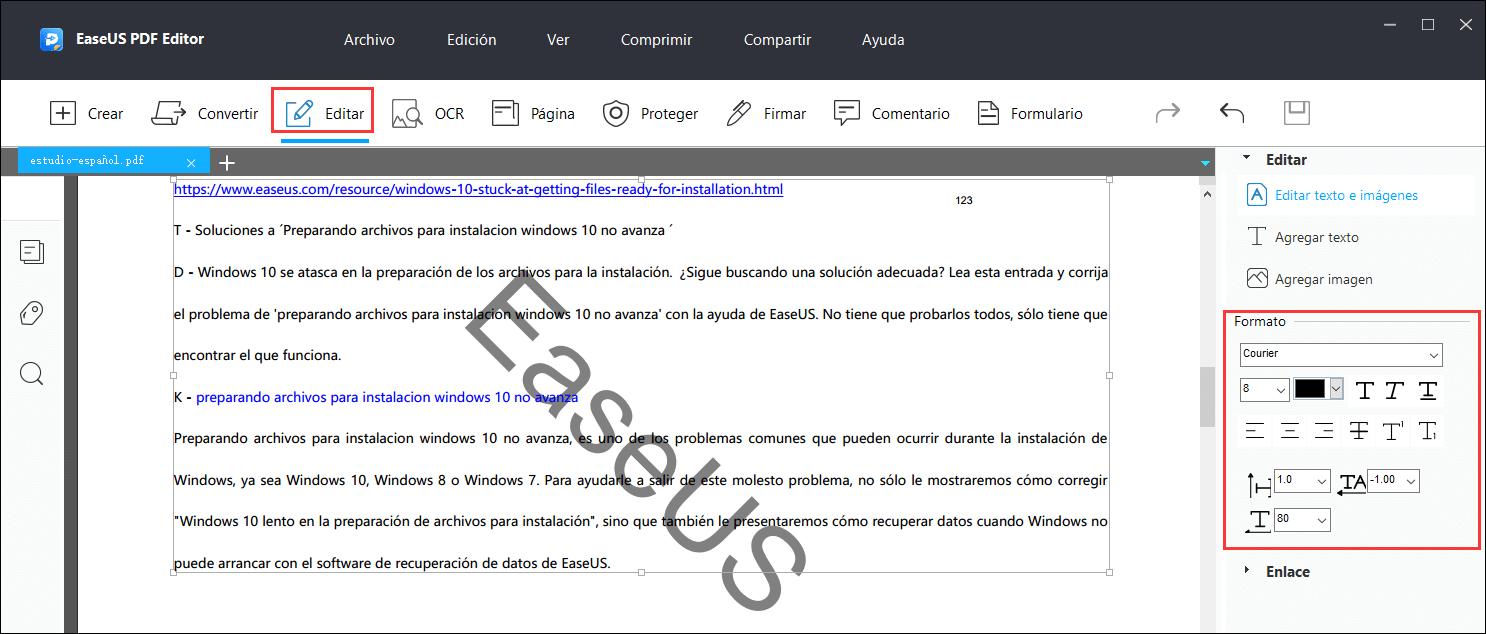Align text to the left

pyautogui.click(x=1255, y=431)
